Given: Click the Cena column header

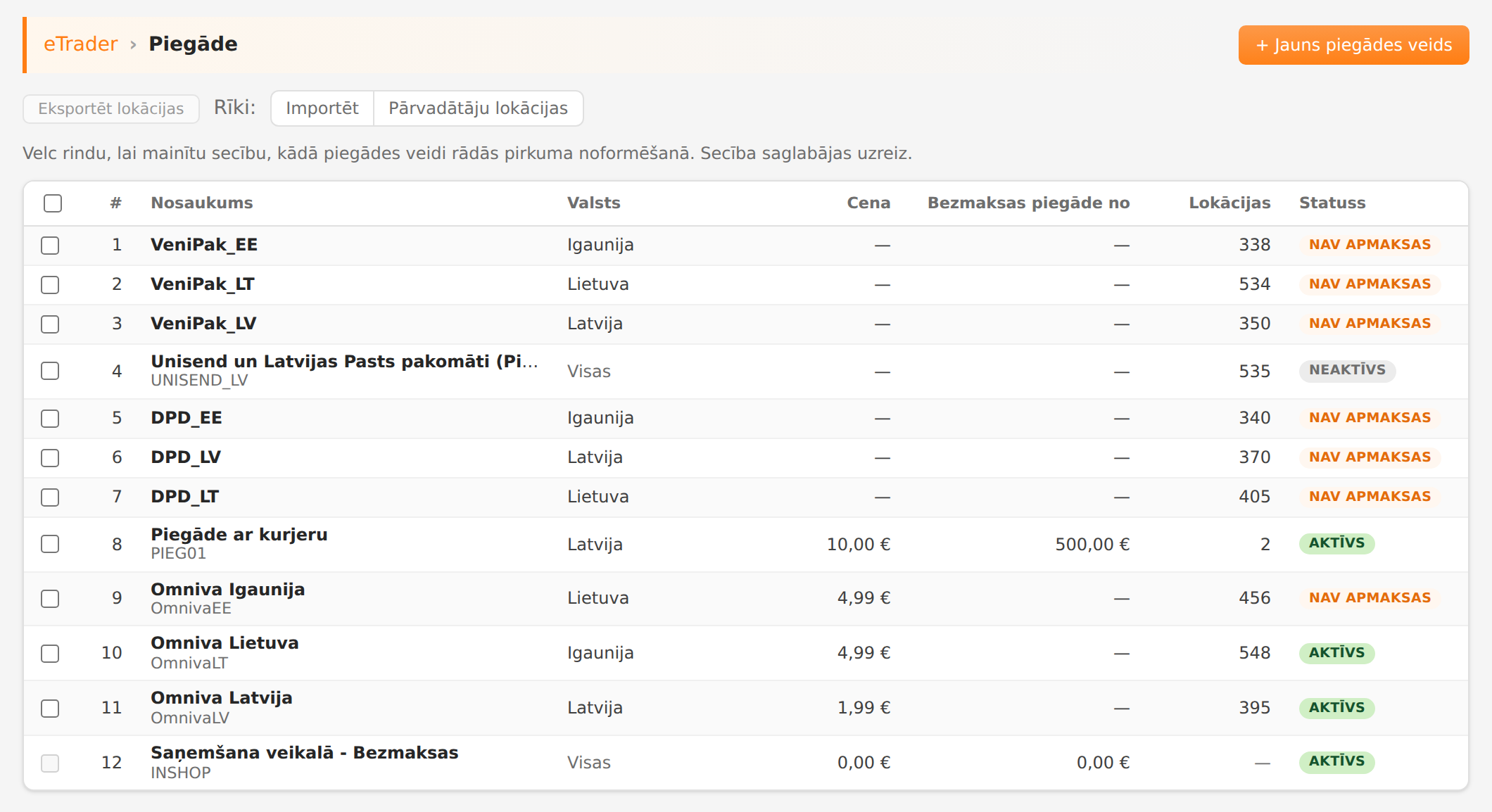Looking at the screenshot, I should pos(868,203).
